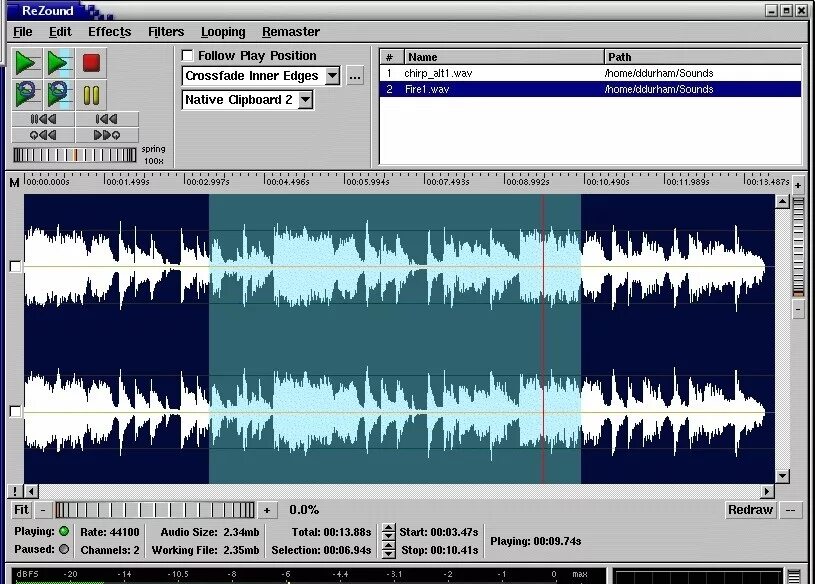The image size is (815, 584).
Task: Click the exclamation button left of scrollbar
Action: click(15, 491)
